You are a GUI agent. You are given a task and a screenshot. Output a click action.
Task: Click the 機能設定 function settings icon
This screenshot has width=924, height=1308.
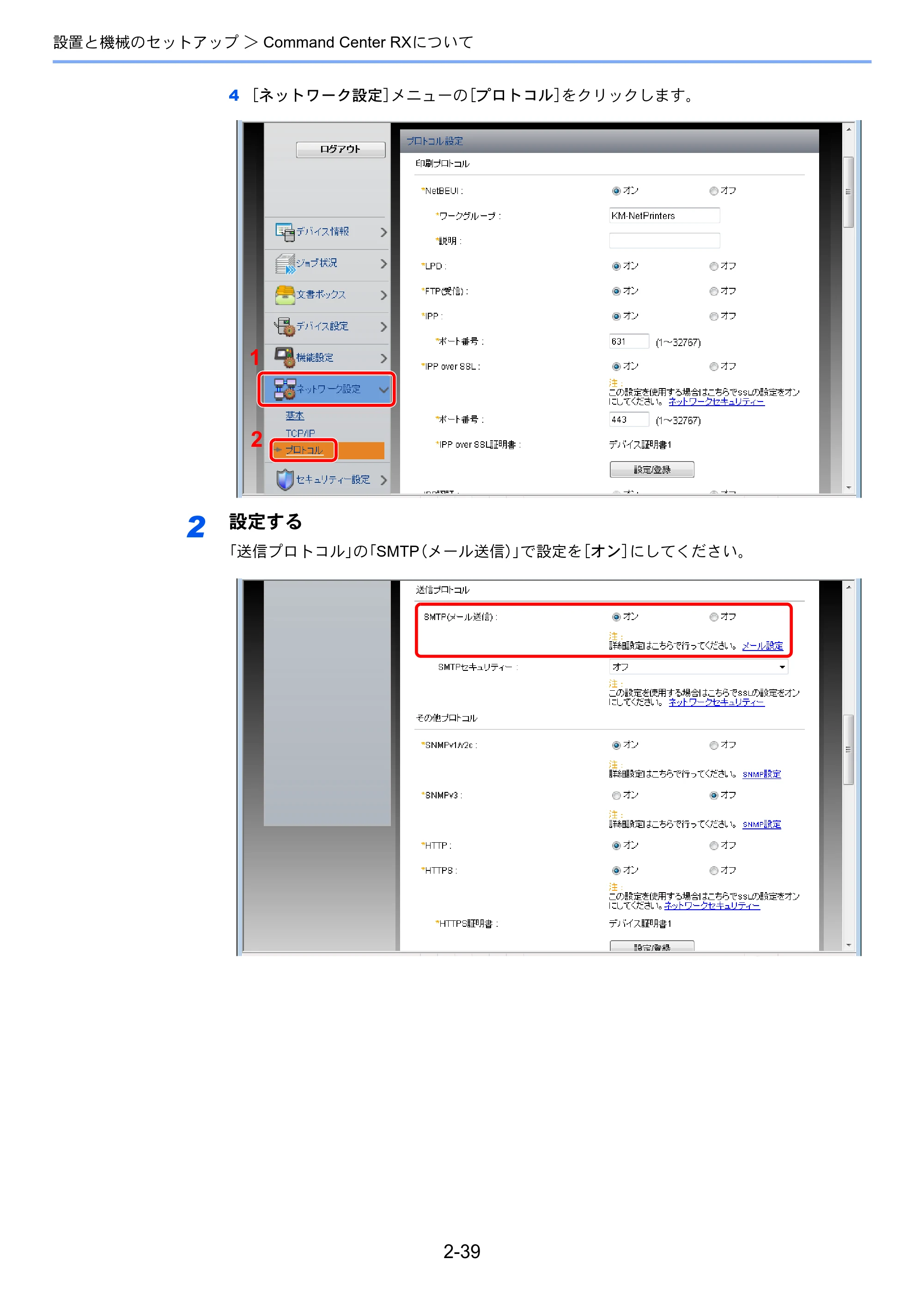tap(285, 357)
